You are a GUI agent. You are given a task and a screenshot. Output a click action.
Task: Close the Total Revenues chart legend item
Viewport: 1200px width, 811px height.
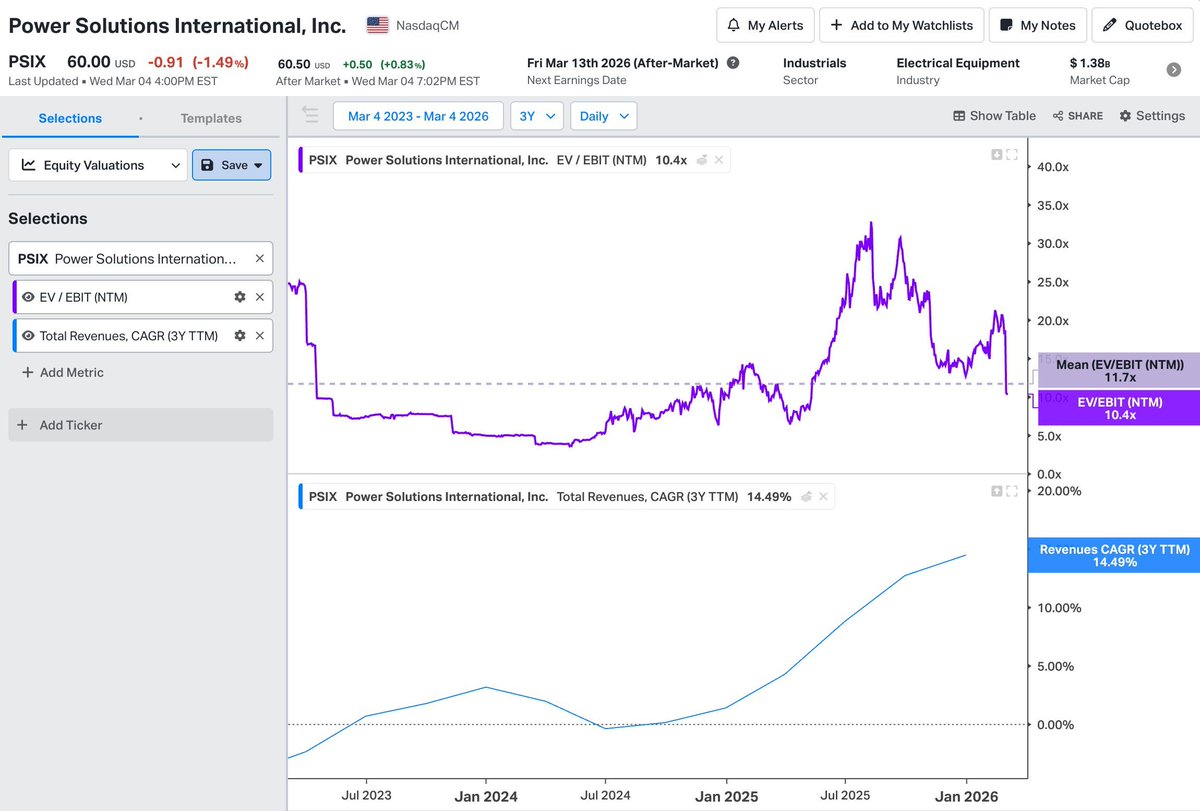coord(822,496)
